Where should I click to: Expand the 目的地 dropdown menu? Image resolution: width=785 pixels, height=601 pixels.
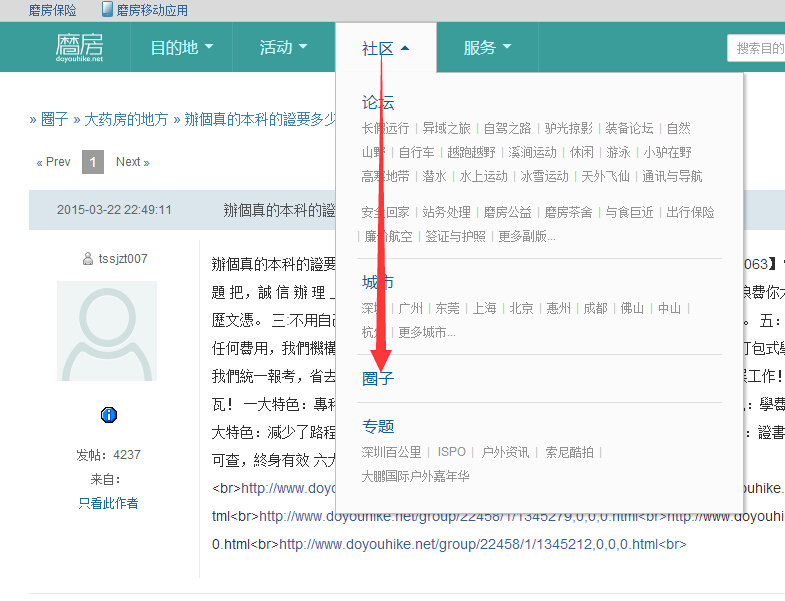(182, 48)
